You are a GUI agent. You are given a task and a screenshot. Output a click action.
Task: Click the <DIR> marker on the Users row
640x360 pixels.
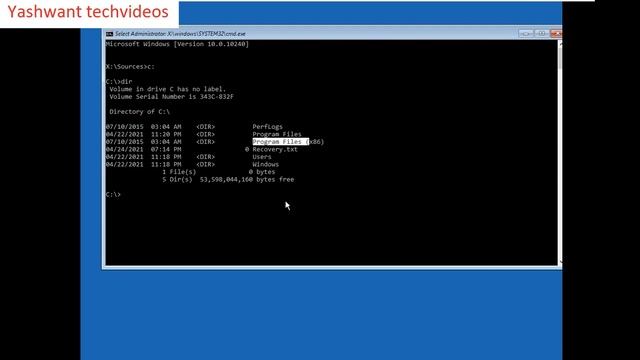coord(205,157)
